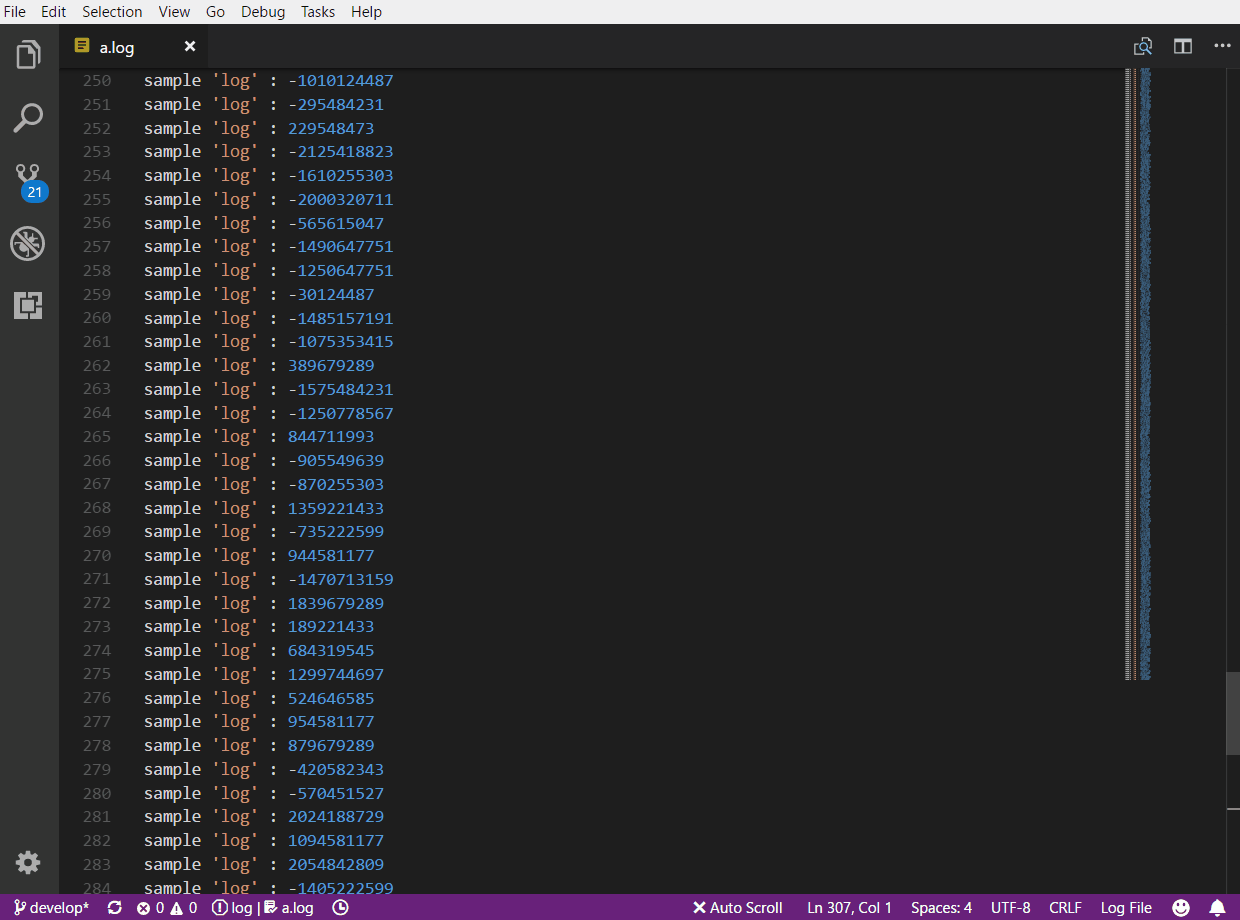Click the Synchronize Changes icon in status bar
This screenshot has height=920, width=1240.
[115, 908]
